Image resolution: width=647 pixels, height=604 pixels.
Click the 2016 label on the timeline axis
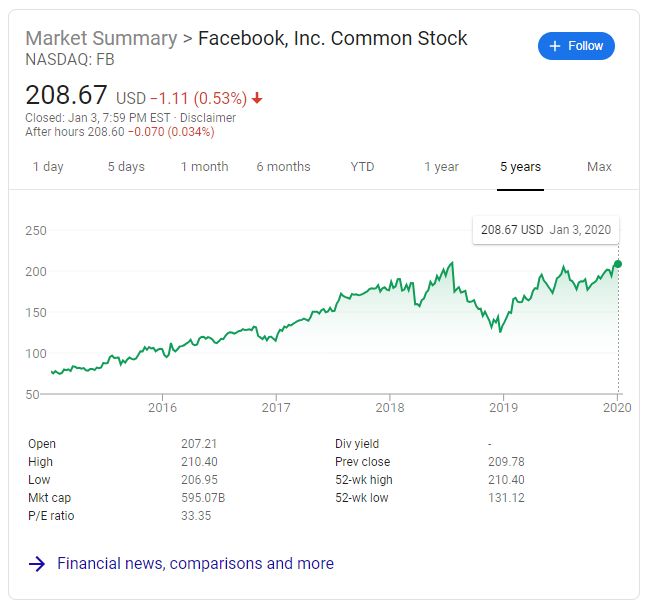coord(162,408)
